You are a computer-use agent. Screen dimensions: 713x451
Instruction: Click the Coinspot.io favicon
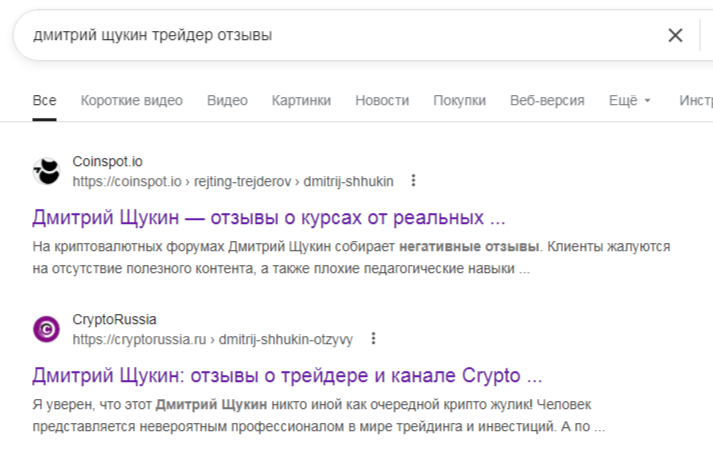point(47,171)
